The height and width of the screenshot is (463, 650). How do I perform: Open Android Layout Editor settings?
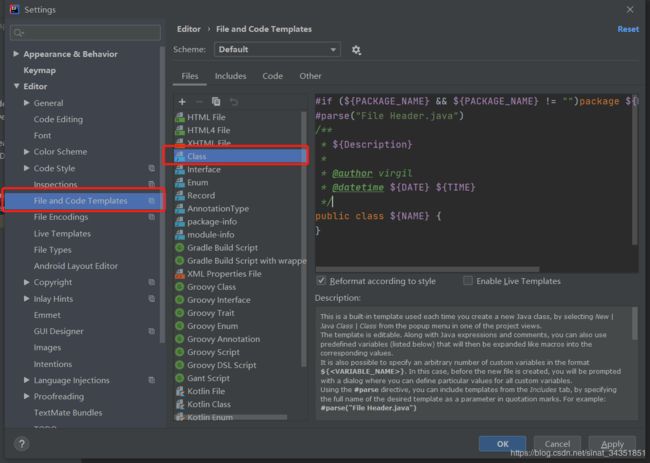(76, 266)
